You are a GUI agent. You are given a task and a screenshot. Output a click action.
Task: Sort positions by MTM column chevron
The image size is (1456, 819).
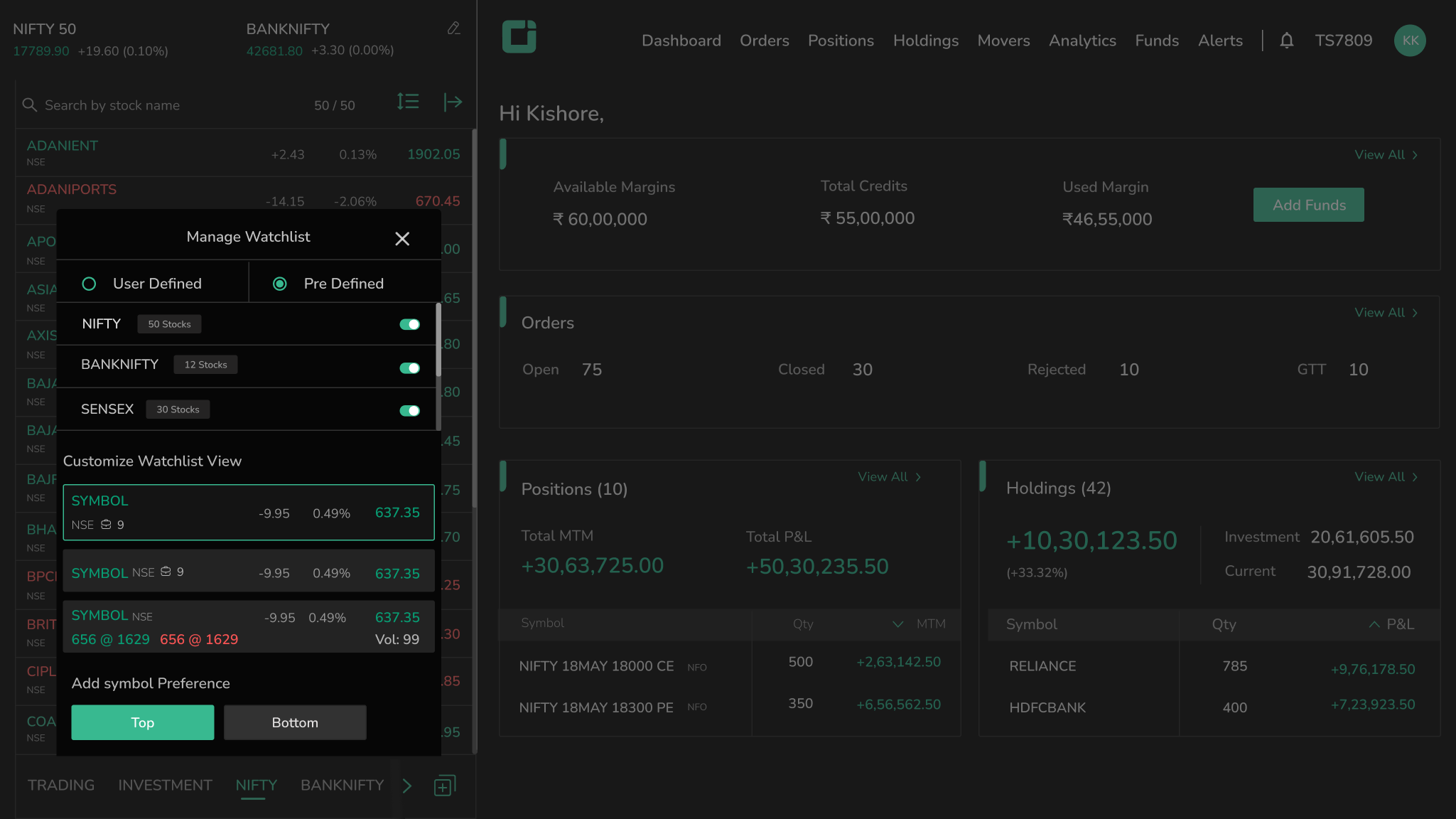[897, 624]
